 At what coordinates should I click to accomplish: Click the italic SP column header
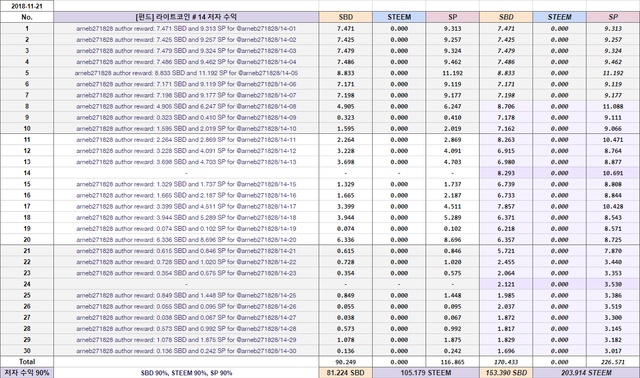point(613,17)
